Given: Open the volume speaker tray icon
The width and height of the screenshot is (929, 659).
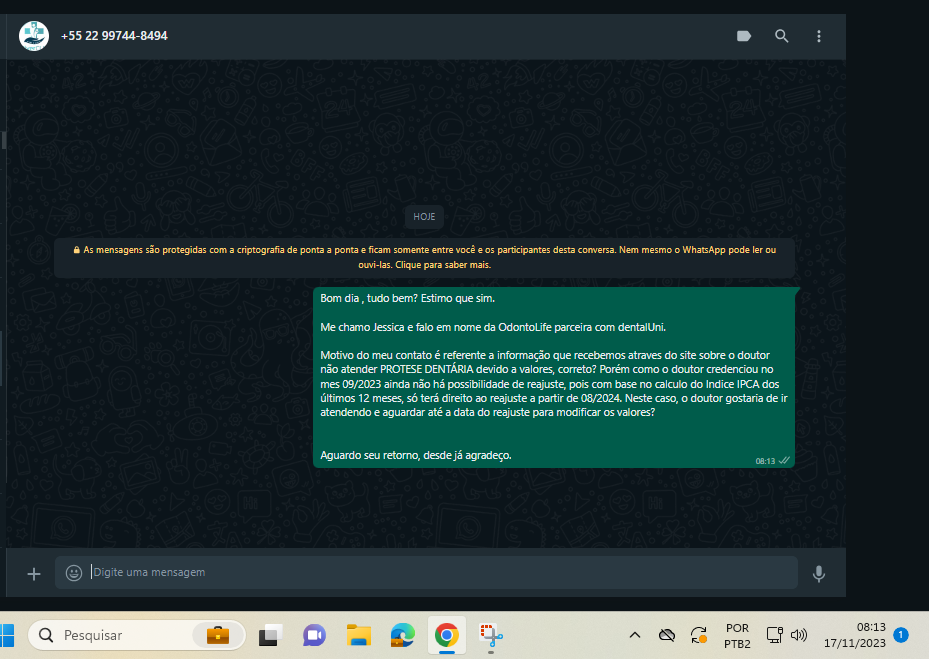Looking at the screenshot, I should pos(799,635).
